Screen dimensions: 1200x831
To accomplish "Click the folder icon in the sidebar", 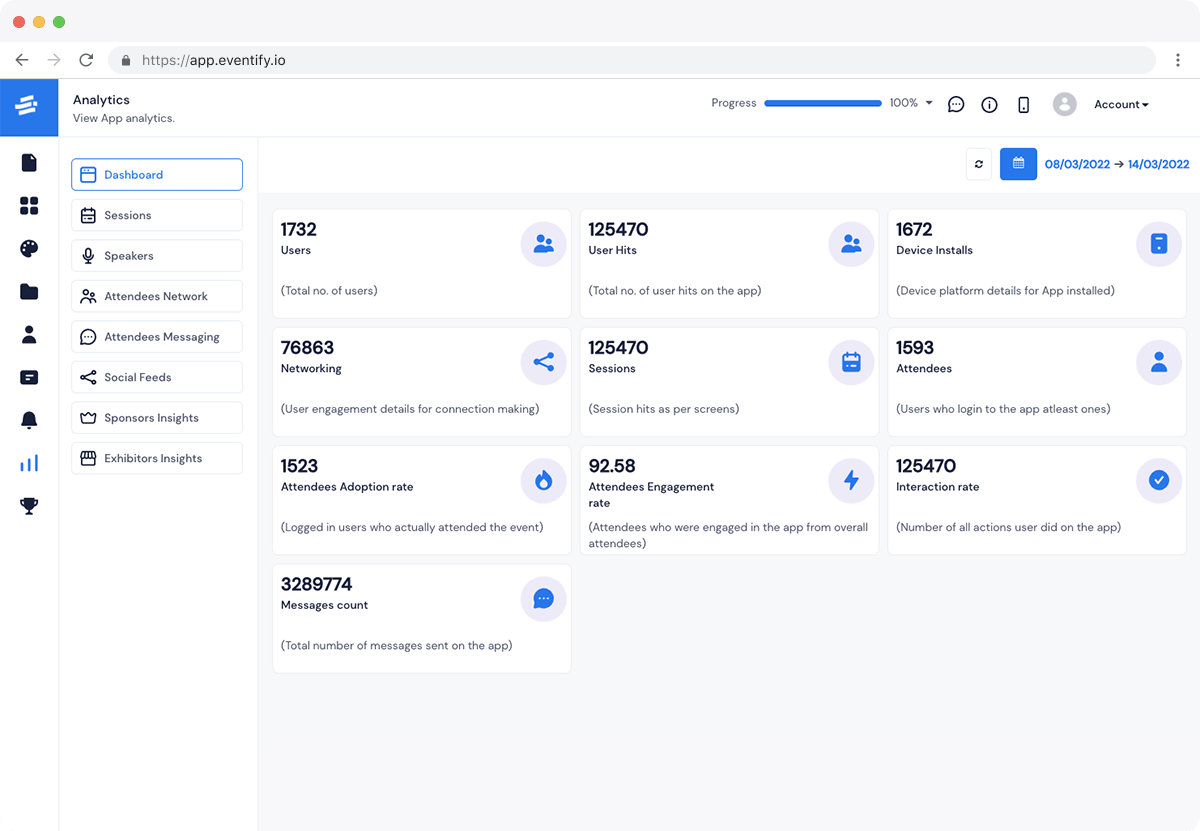I will (29, 291).
